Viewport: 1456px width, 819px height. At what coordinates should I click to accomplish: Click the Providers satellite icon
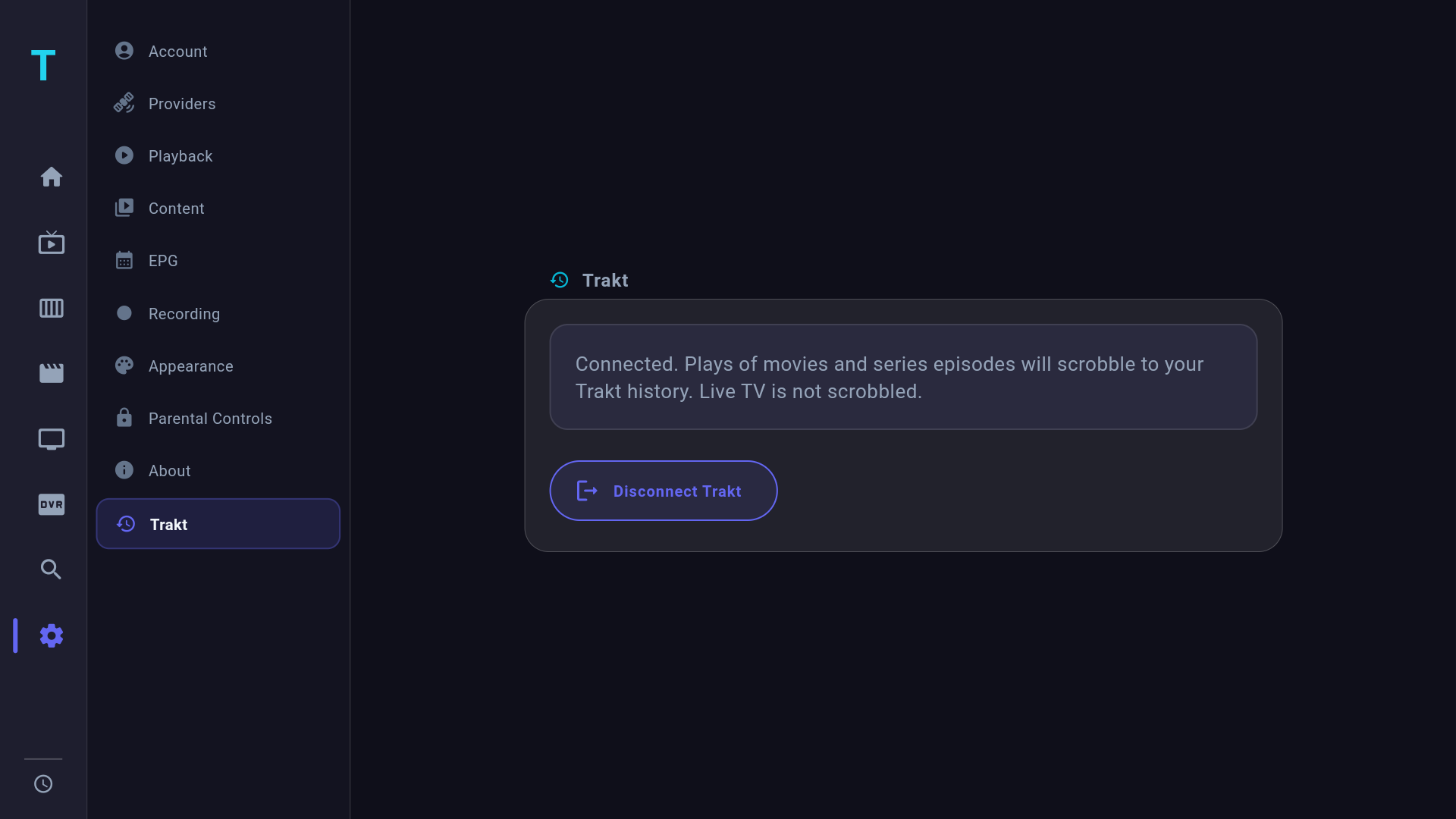pos(124,103)
